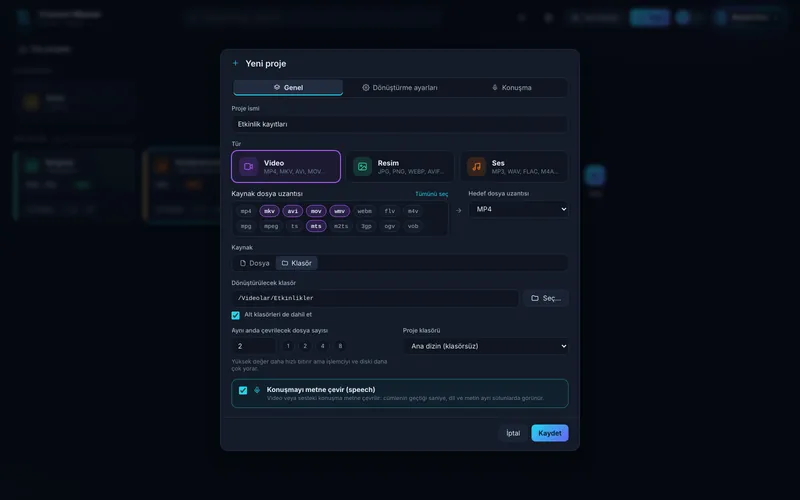Click the Kaydet button
800x500 pixels.
[549, 433]
